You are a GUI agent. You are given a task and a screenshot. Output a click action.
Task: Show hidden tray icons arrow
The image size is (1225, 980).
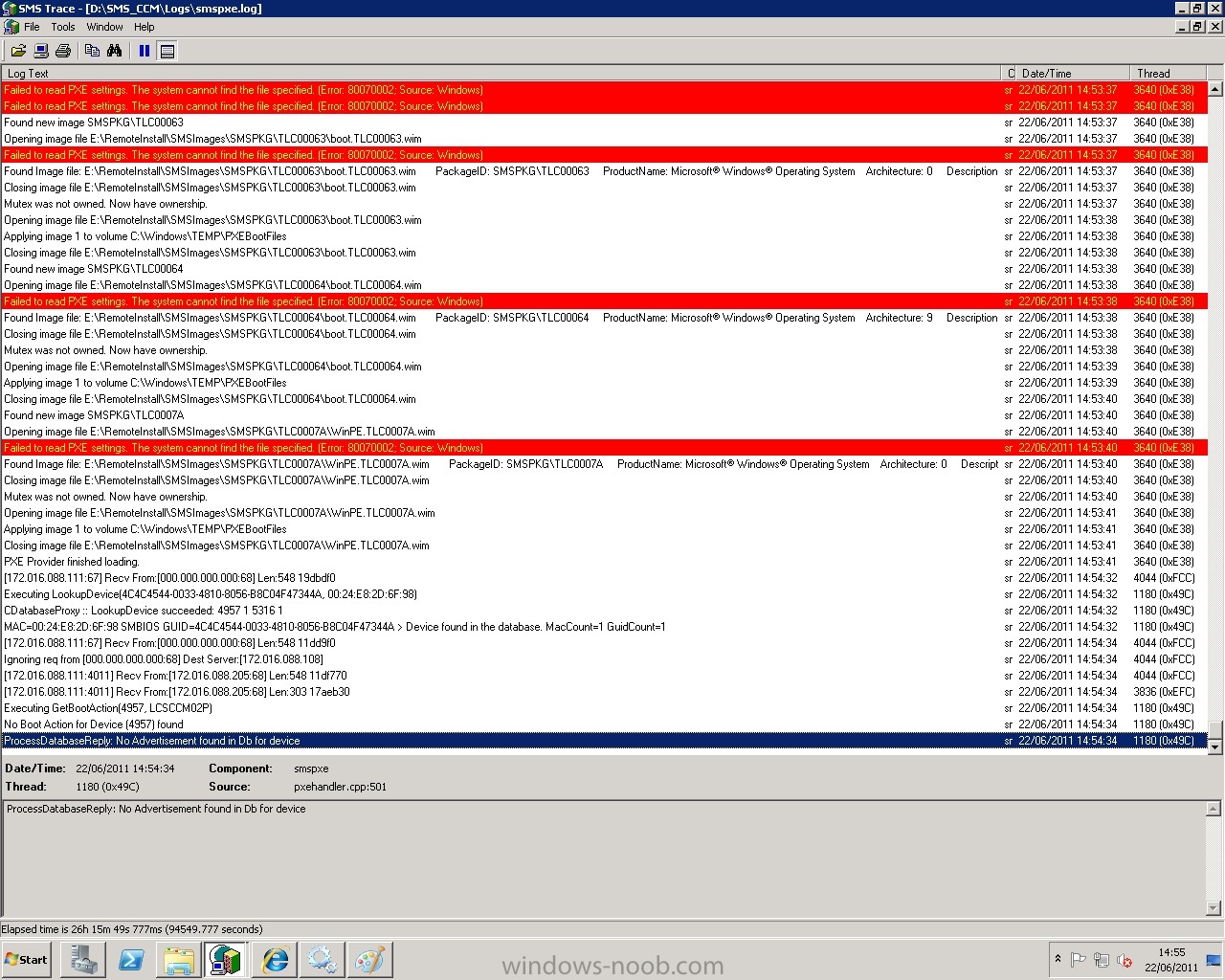click(1058, 959)
